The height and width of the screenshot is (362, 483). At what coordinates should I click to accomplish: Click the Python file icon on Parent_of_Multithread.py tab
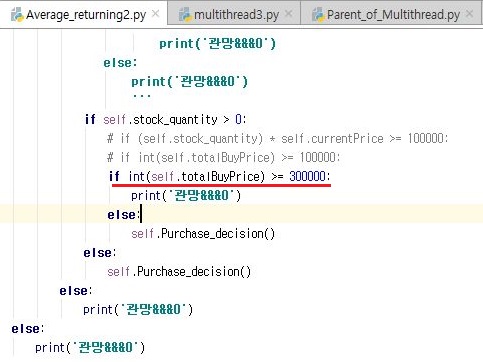tap(318, 15)
